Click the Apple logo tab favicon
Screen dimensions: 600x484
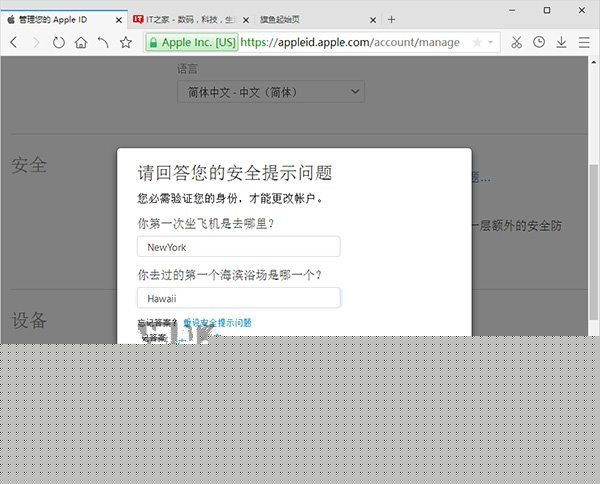11,20
